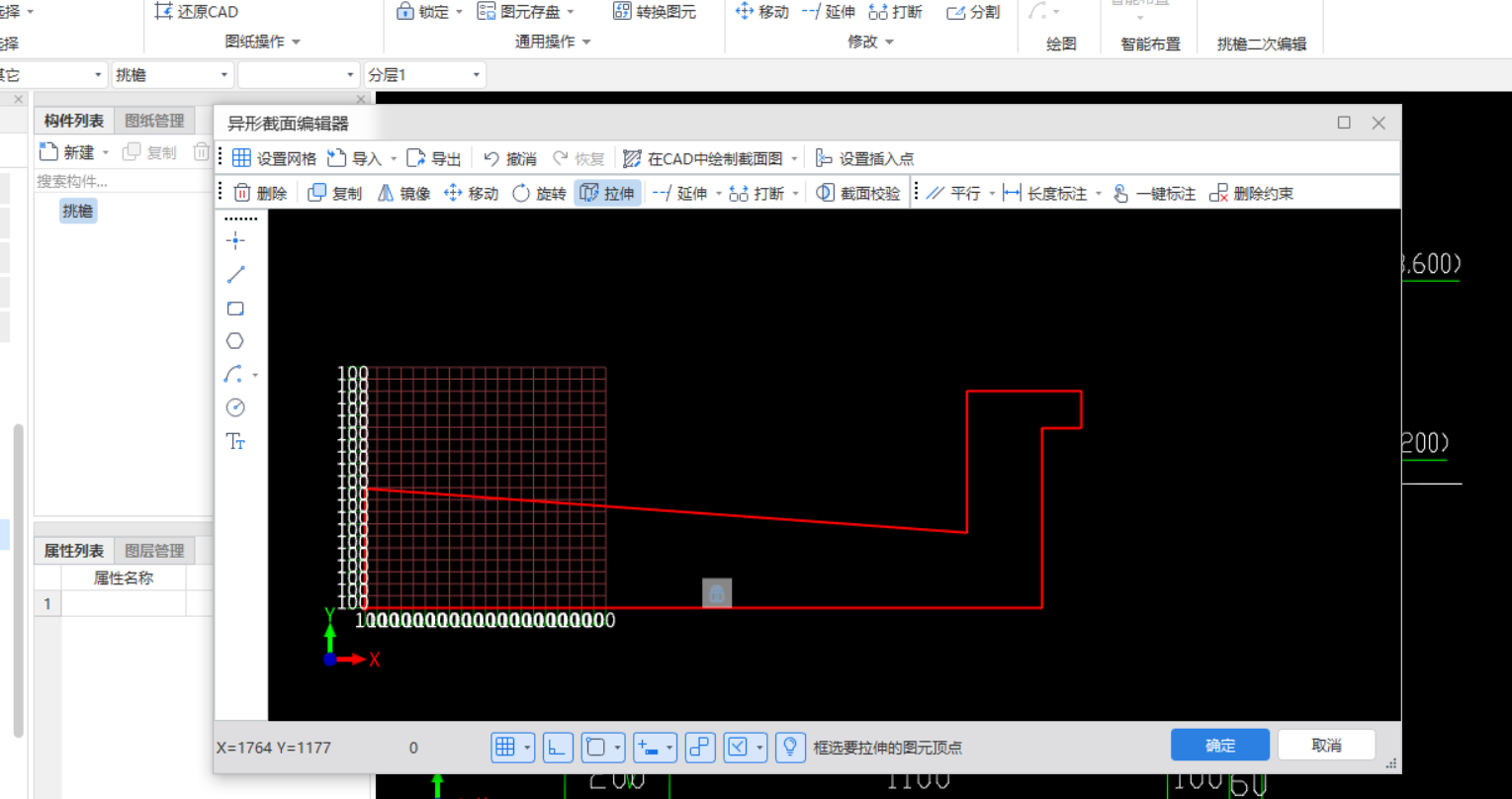Click the 复制 tool in the section editor
This screenshot has height=799, width=1512.
coord(335,193)
